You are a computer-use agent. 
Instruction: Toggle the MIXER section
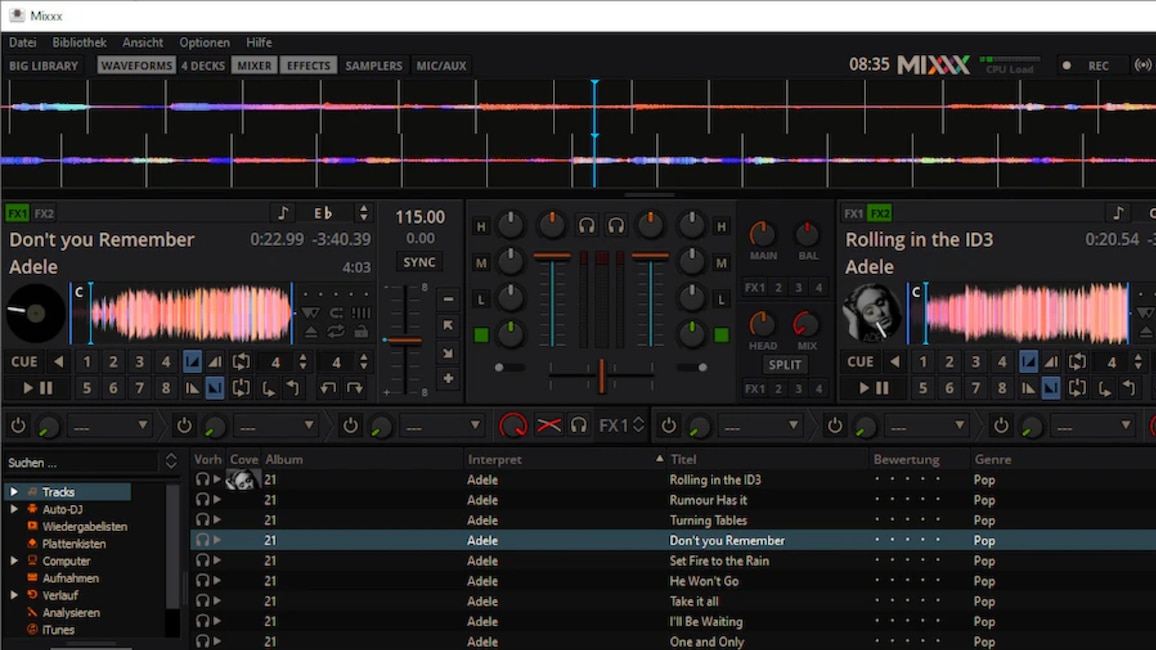(254, 66)
